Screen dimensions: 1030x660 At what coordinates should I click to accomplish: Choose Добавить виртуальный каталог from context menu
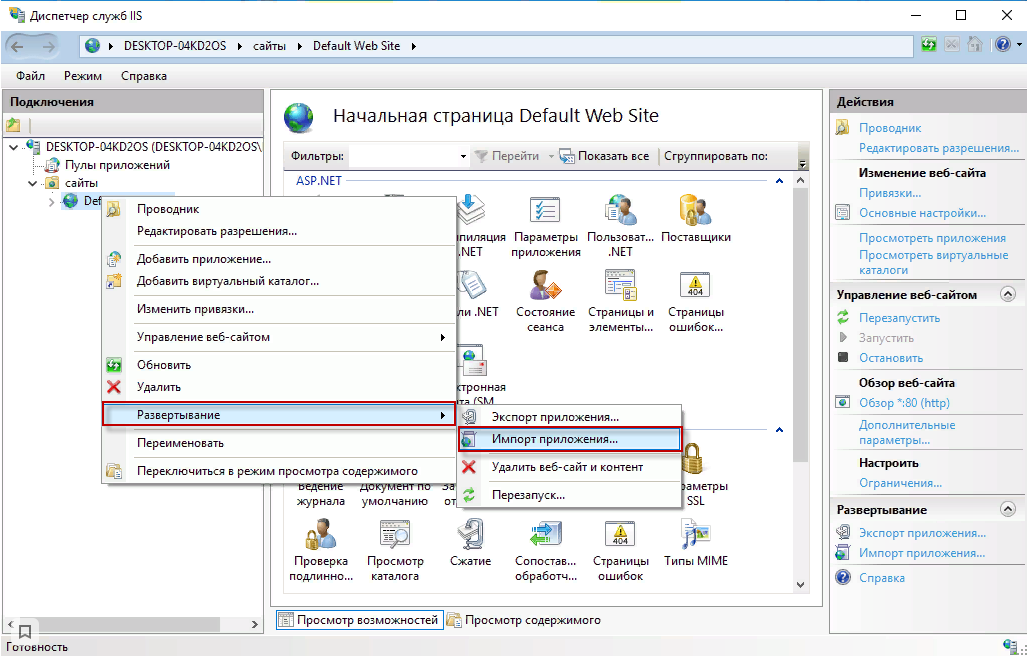click(x=227, y=281)
